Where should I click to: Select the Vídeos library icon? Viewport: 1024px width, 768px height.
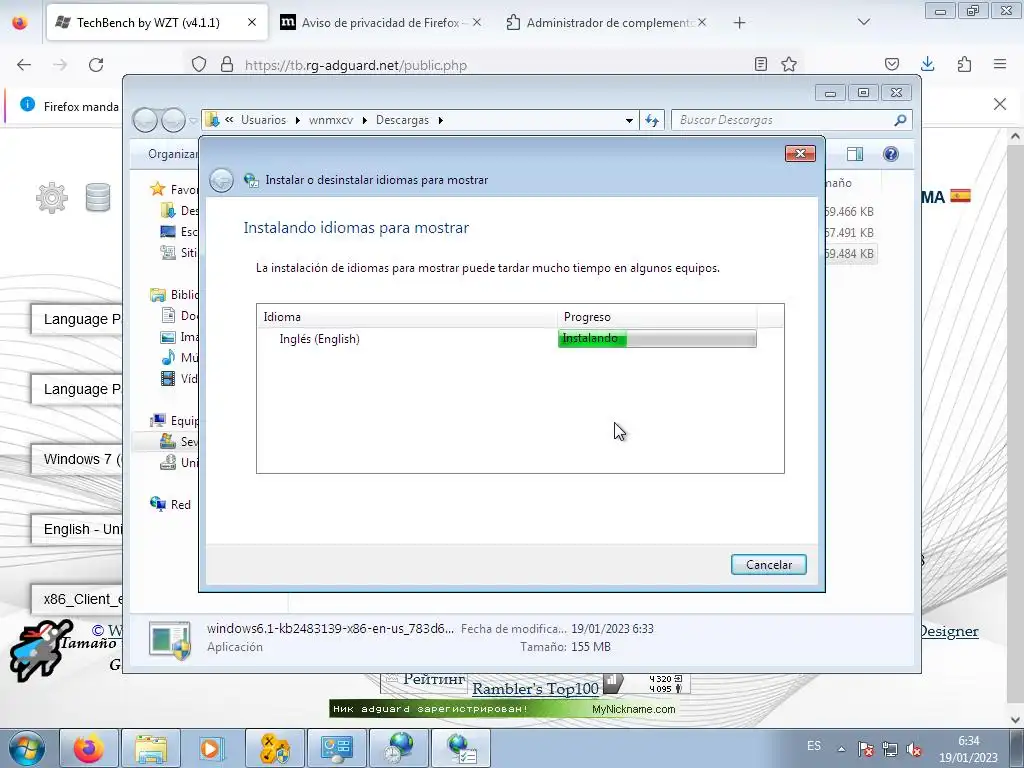tap(168, 378)
